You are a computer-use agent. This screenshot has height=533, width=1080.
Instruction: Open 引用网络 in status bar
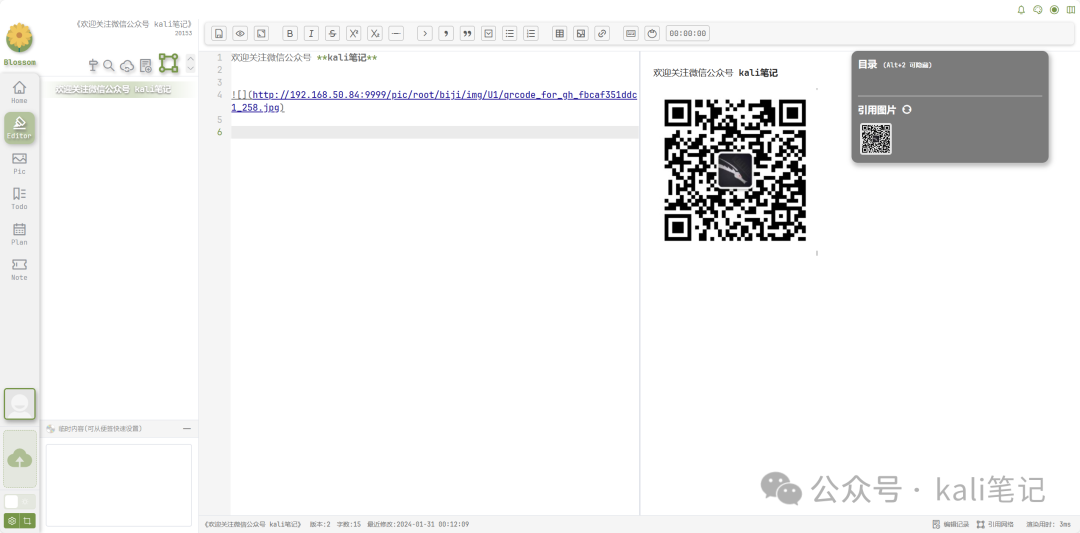tap(995, 525)
